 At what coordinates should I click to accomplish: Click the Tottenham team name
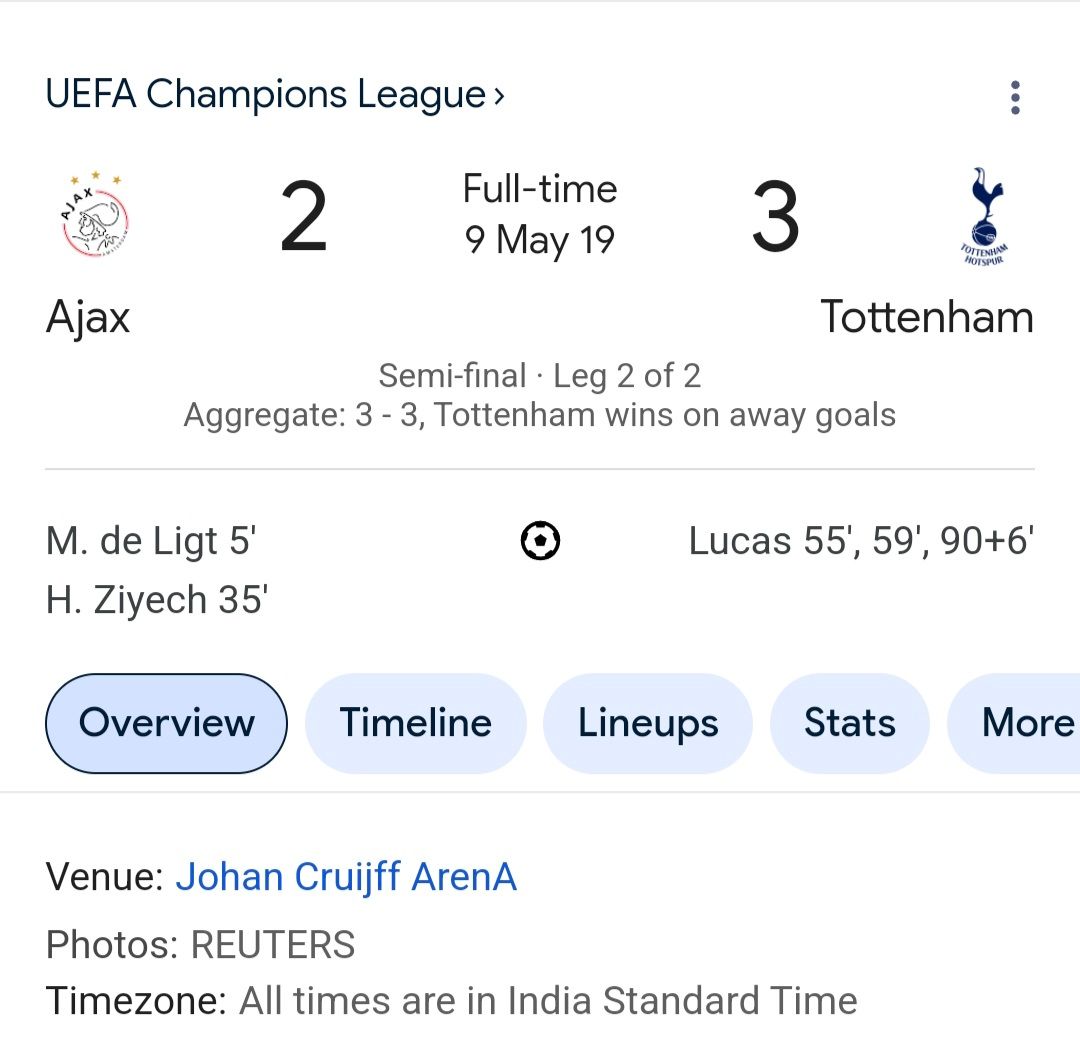(x=926, y=318)
